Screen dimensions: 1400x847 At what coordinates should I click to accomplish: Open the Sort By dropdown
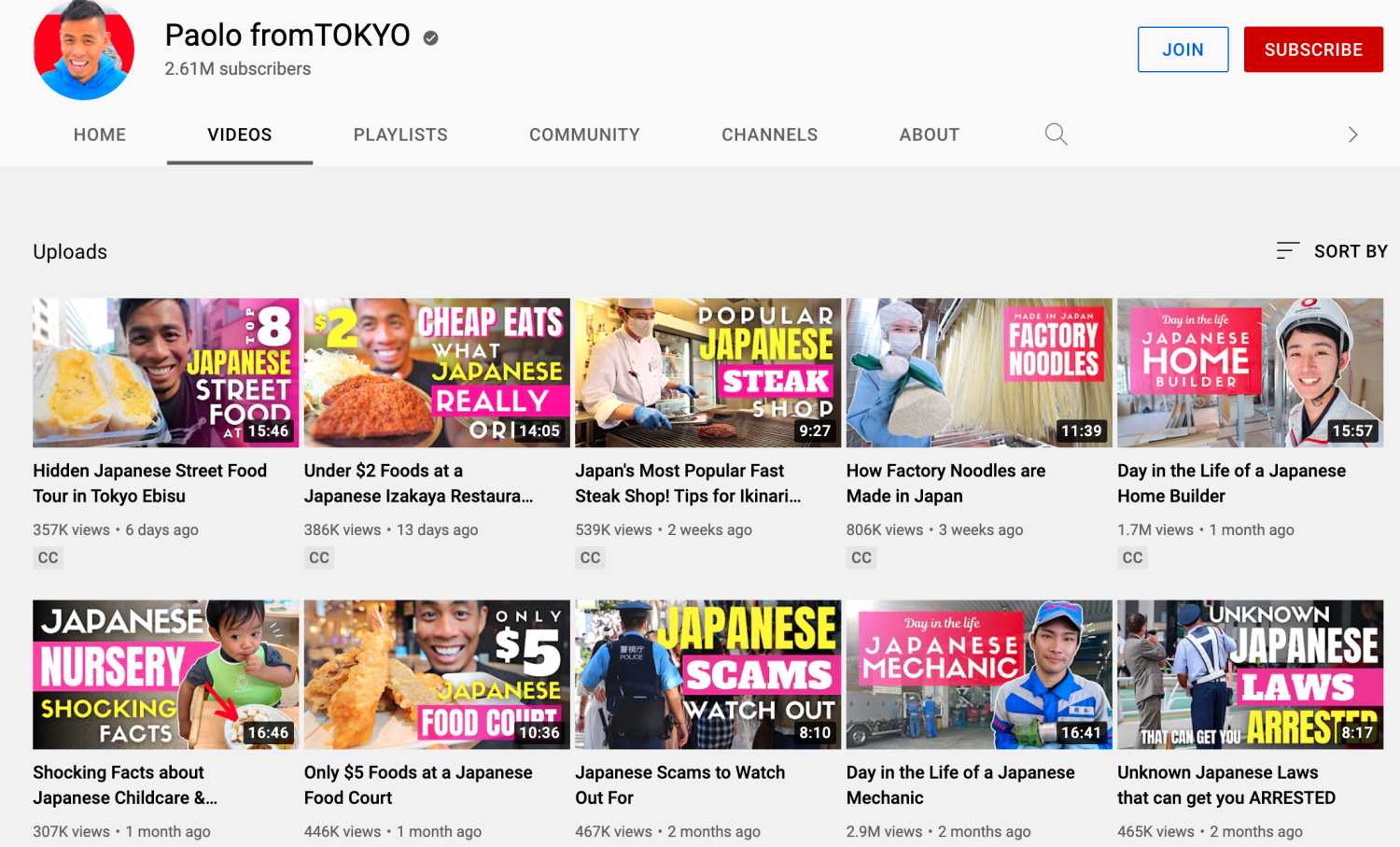(x=1350, y=251)
